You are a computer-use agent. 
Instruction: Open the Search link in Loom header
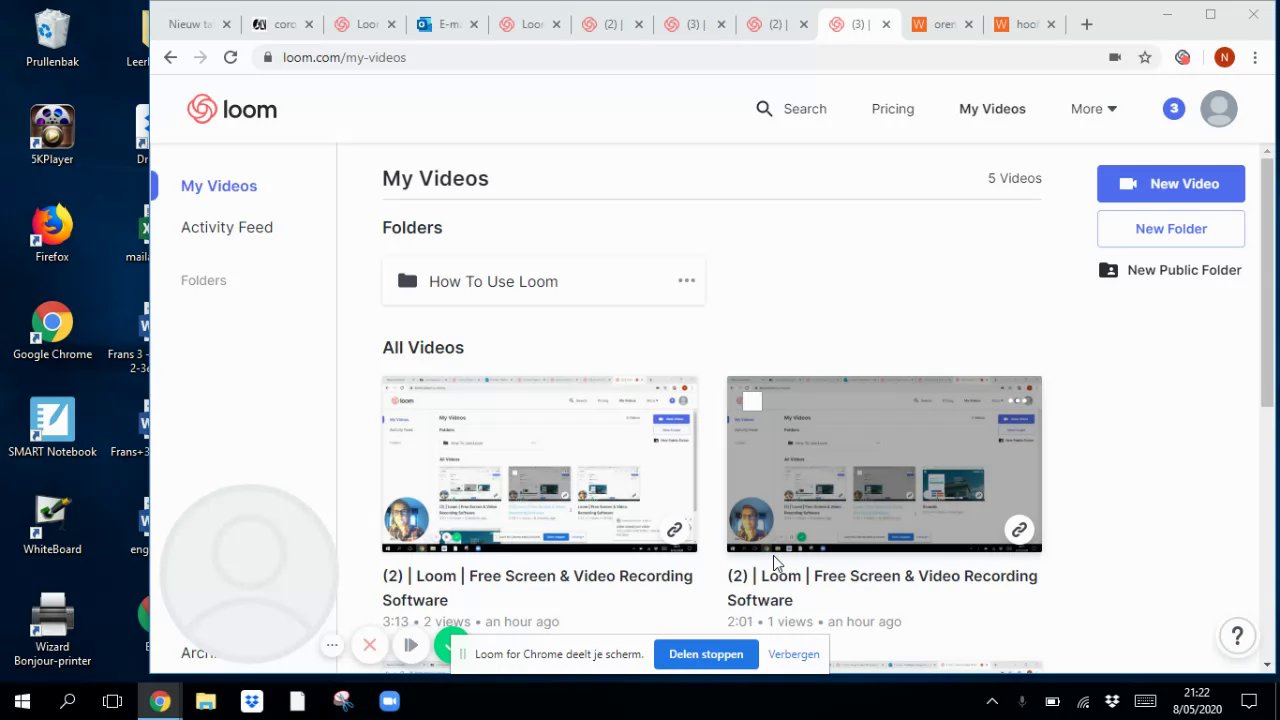click(x=805, y=109)
